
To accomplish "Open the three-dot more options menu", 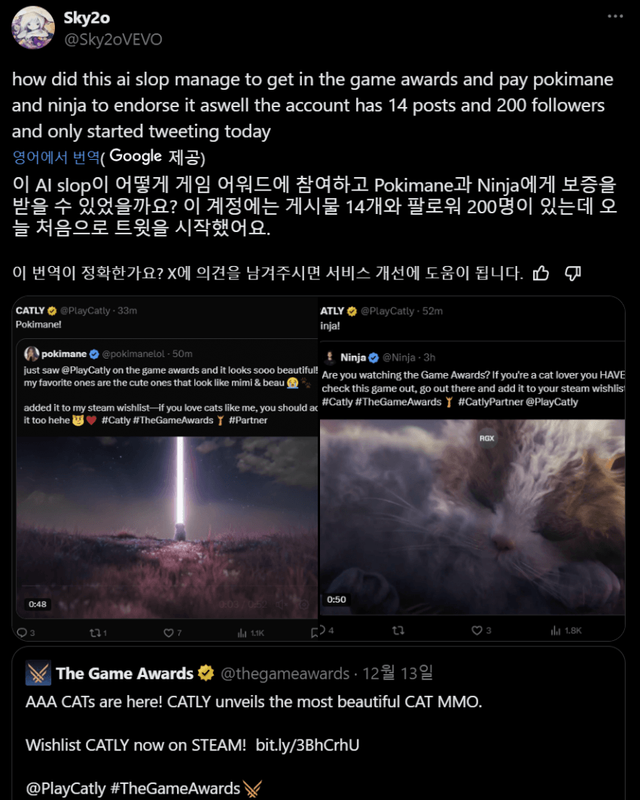I will pyautogui.click(x=615, y=16).
